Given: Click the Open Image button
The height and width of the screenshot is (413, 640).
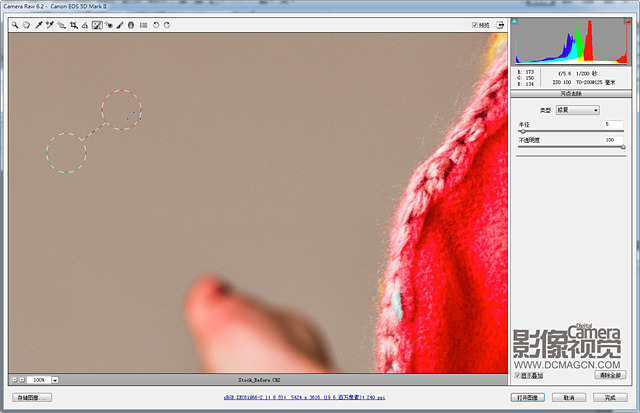Looking at the screenshot, I should click(x=528, y=397).
